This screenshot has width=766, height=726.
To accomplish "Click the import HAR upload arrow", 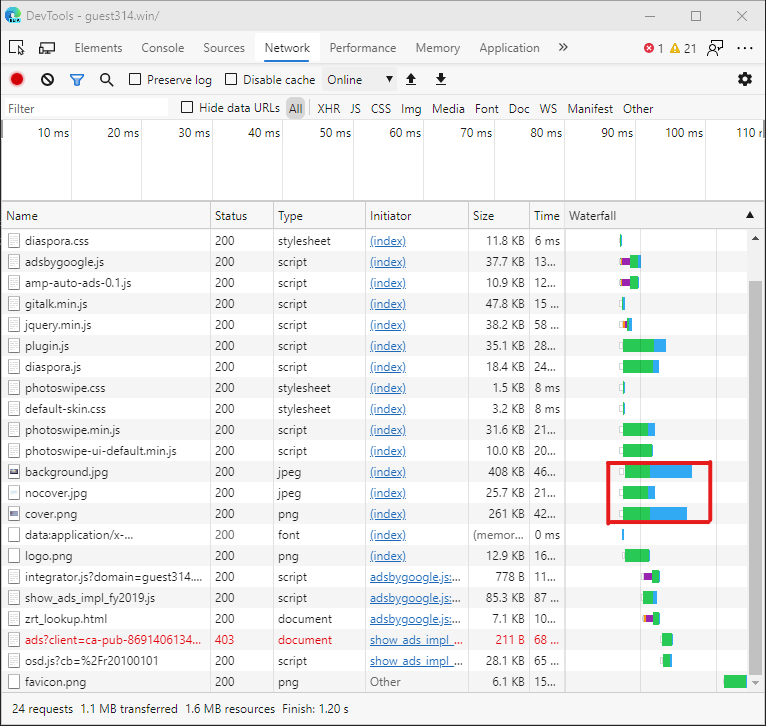I will [411, 79].
